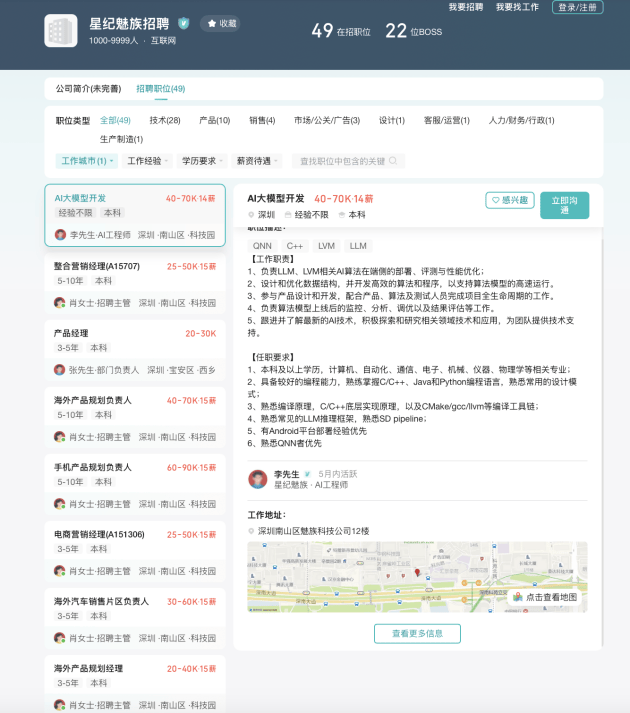Click 李先生 recruiter avatar in job detail
Screen dimensions: 630x713
click(257, 479)
